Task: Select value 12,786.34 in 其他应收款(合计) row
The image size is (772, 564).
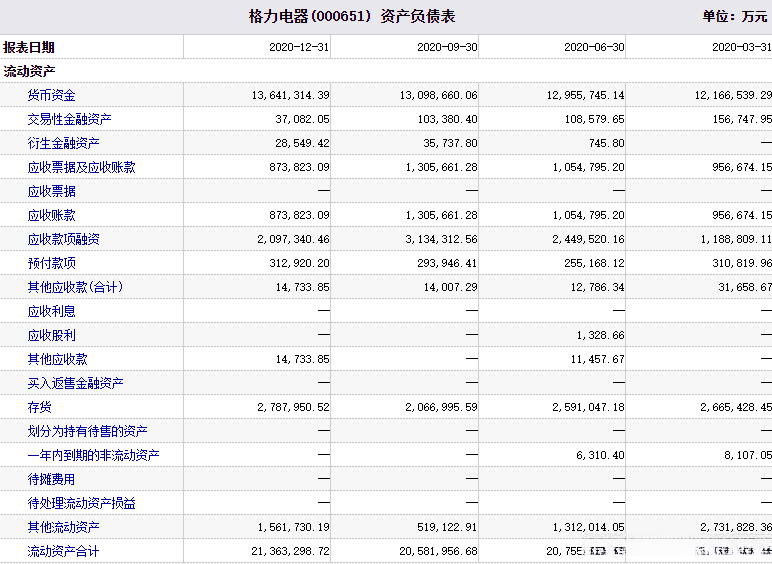Action: (598, 288)
